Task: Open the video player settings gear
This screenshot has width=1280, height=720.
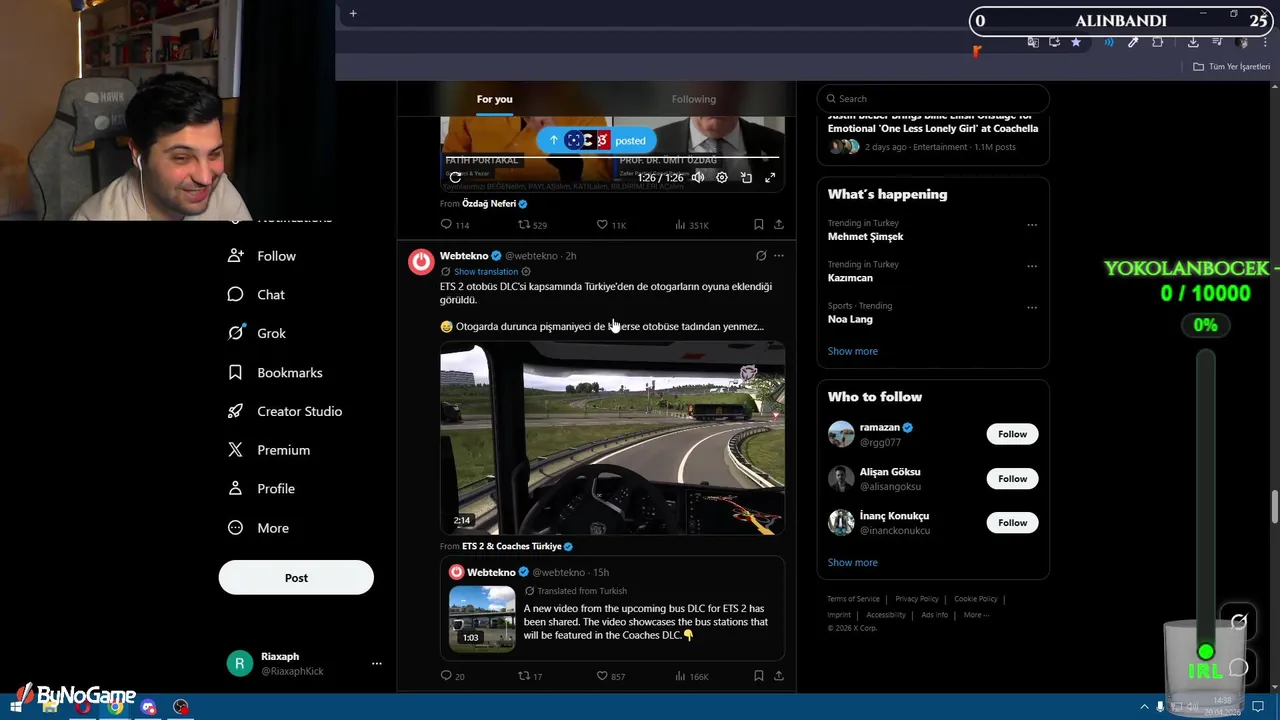Action: (722, 177)
